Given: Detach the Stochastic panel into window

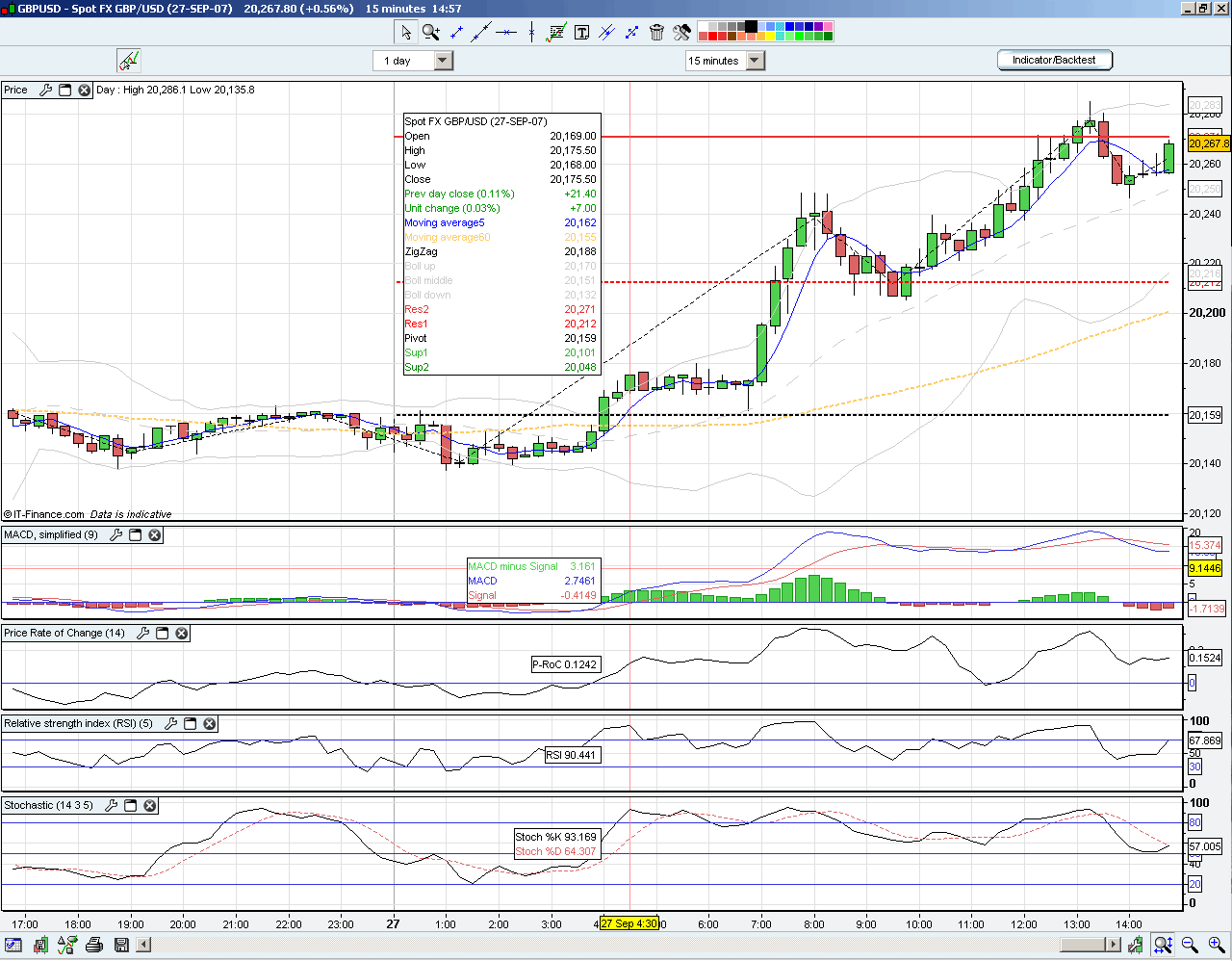Looking at the screenshot, I should [x=131, y=805].
